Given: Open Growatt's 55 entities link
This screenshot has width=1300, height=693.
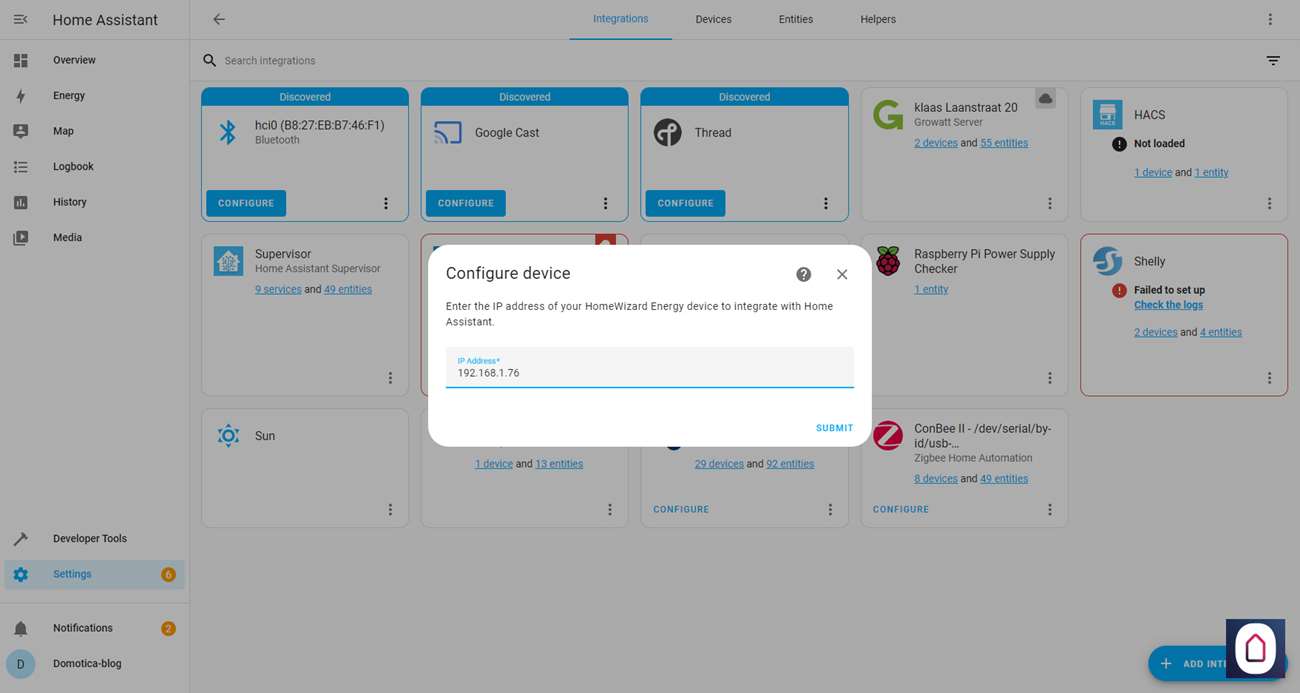Looking at the screenshot, I should (1004, 143).
